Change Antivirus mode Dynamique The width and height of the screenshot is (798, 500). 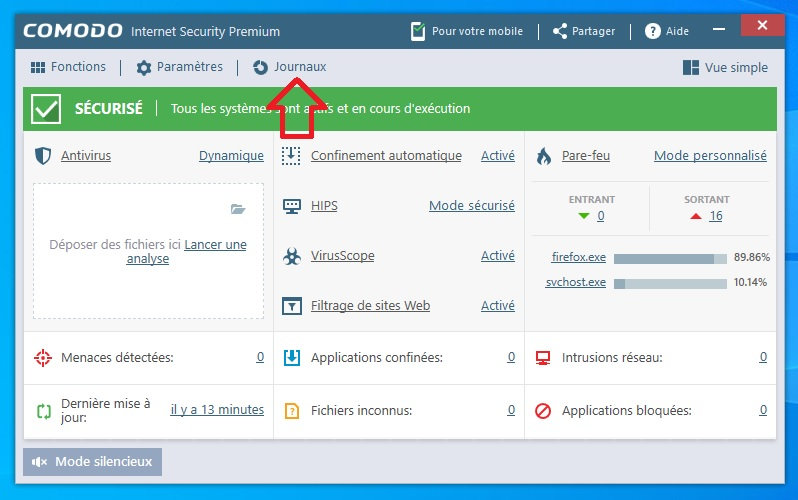(x=231, y=156)
